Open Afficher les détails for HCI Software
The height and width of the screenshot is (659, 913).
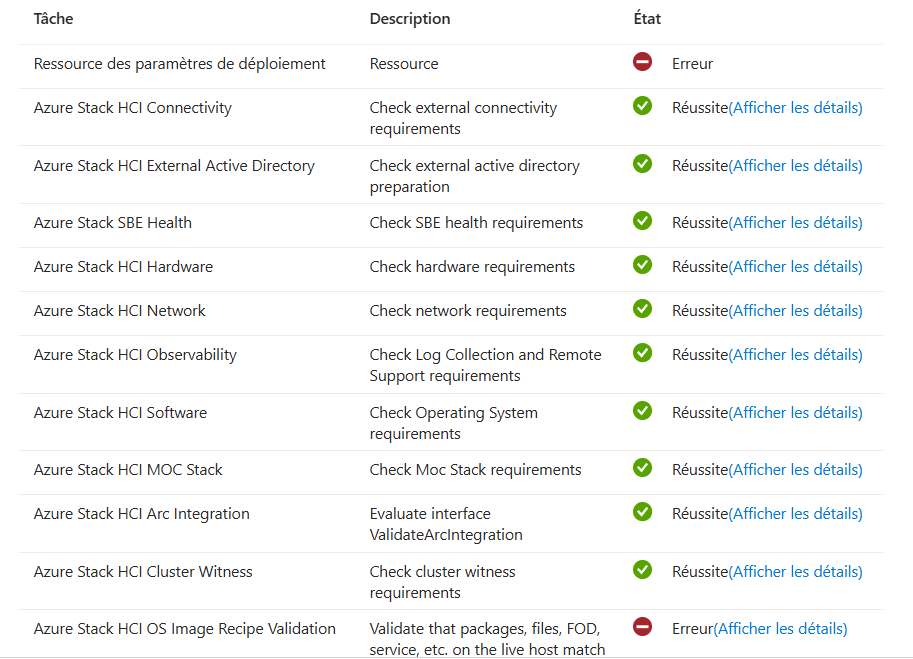(x=795, y=413)
